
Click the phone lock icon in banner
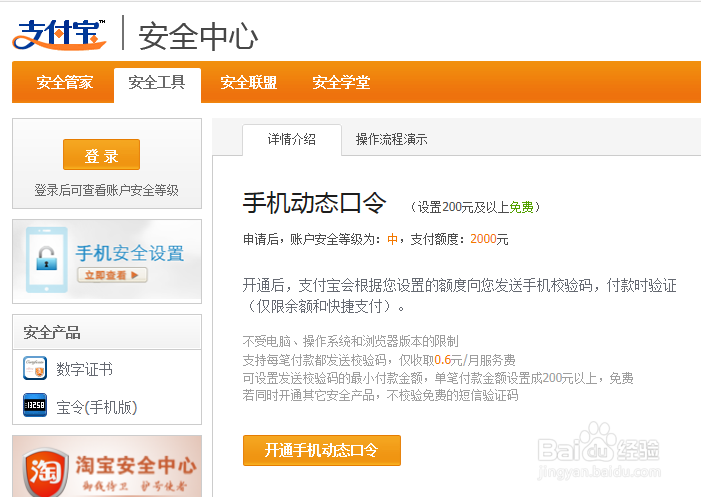(x=46, y=260)
